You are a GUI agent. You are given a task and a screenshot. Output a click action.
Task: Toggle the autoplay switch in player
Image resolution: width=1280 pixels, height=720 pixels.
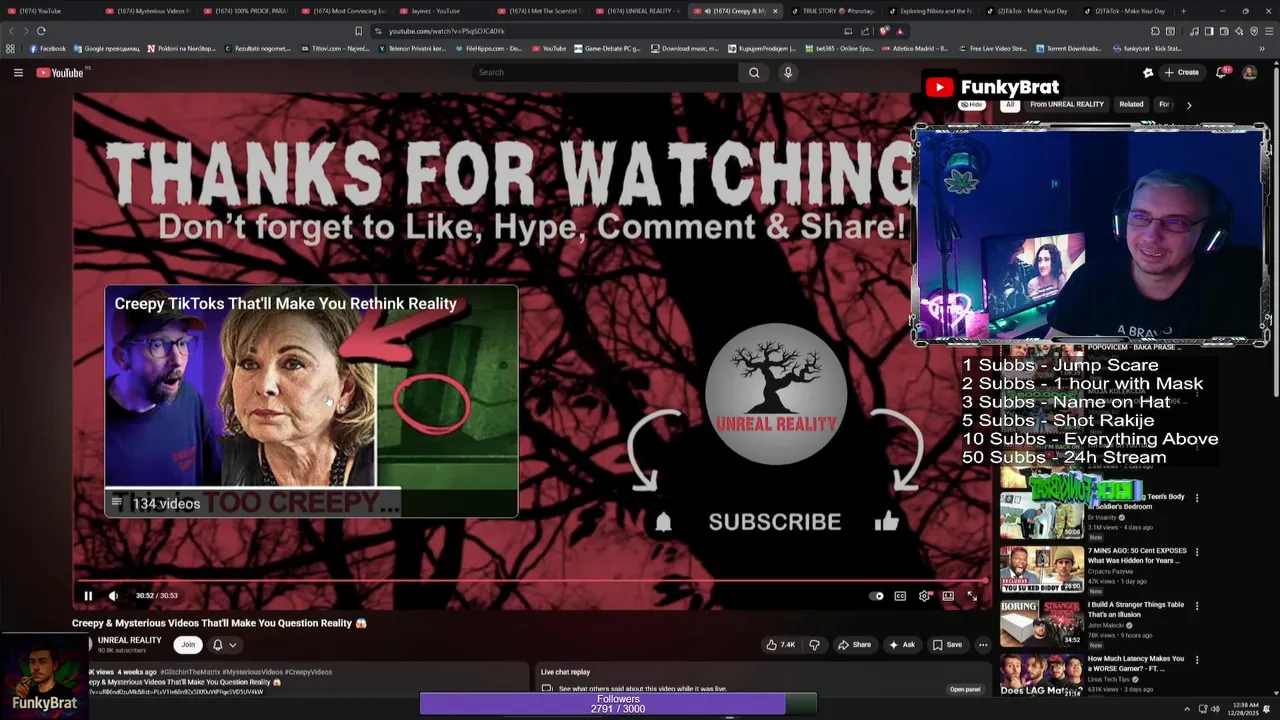[877, 596]
